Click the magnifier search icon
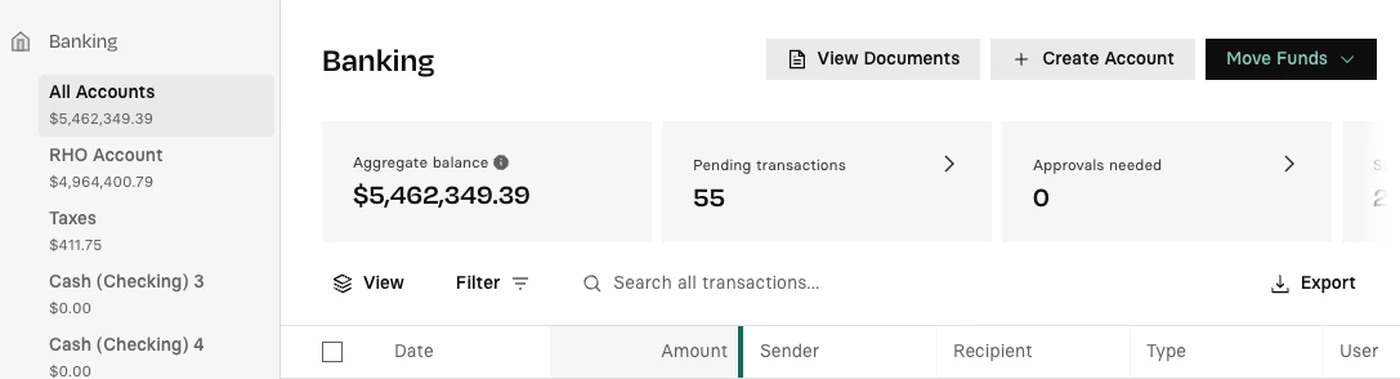Viewport: 1400px width, 379px height. [592, 283]
